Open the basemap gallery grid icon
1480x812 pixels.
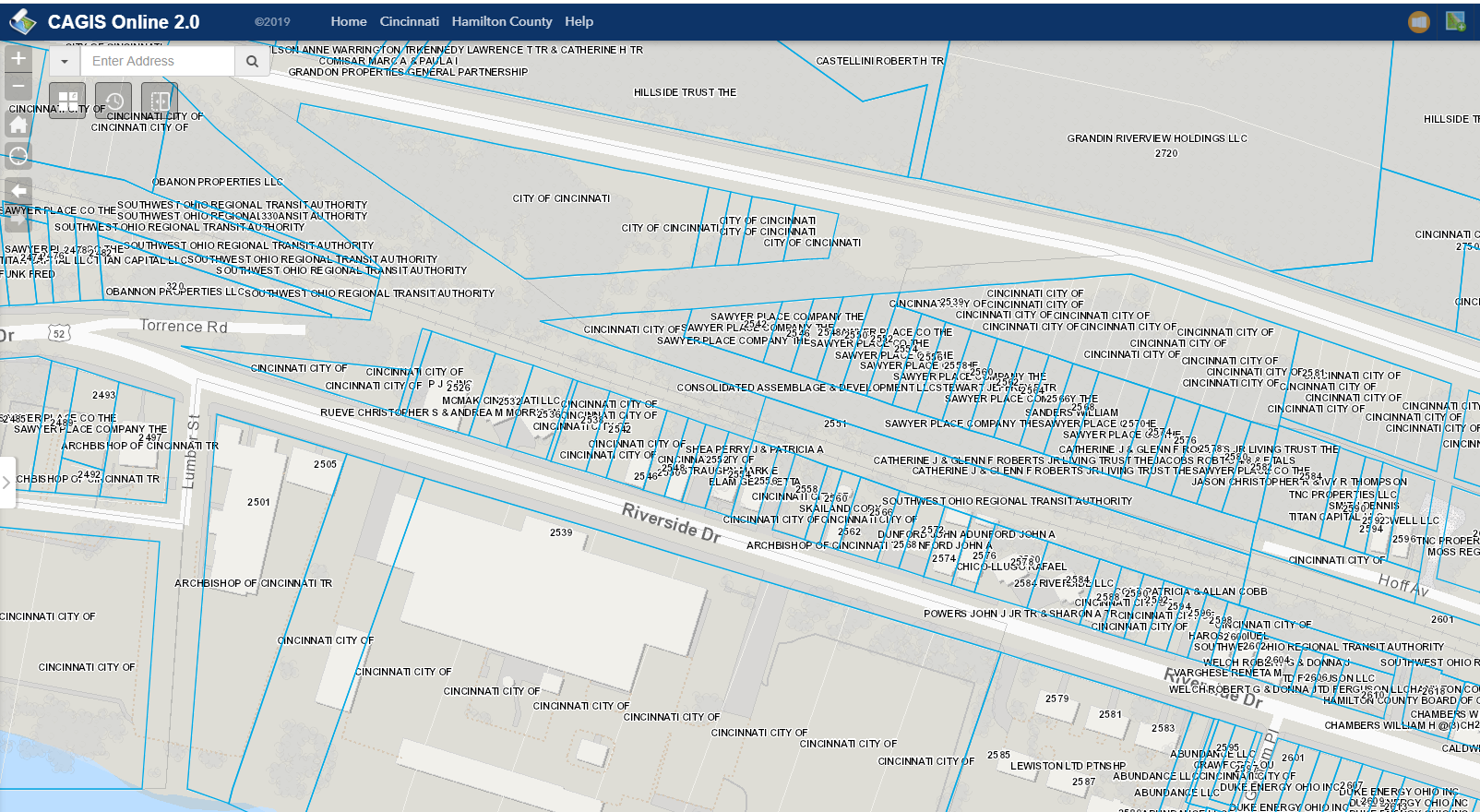[x=68, y=100]
